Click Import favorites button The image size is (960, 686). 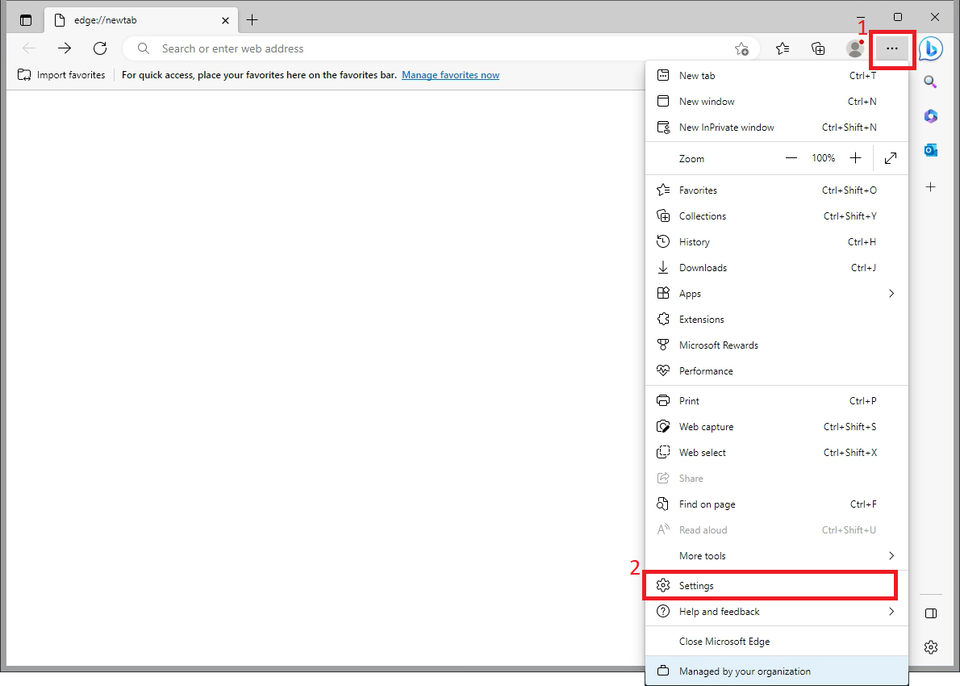(x=62, y=75)
